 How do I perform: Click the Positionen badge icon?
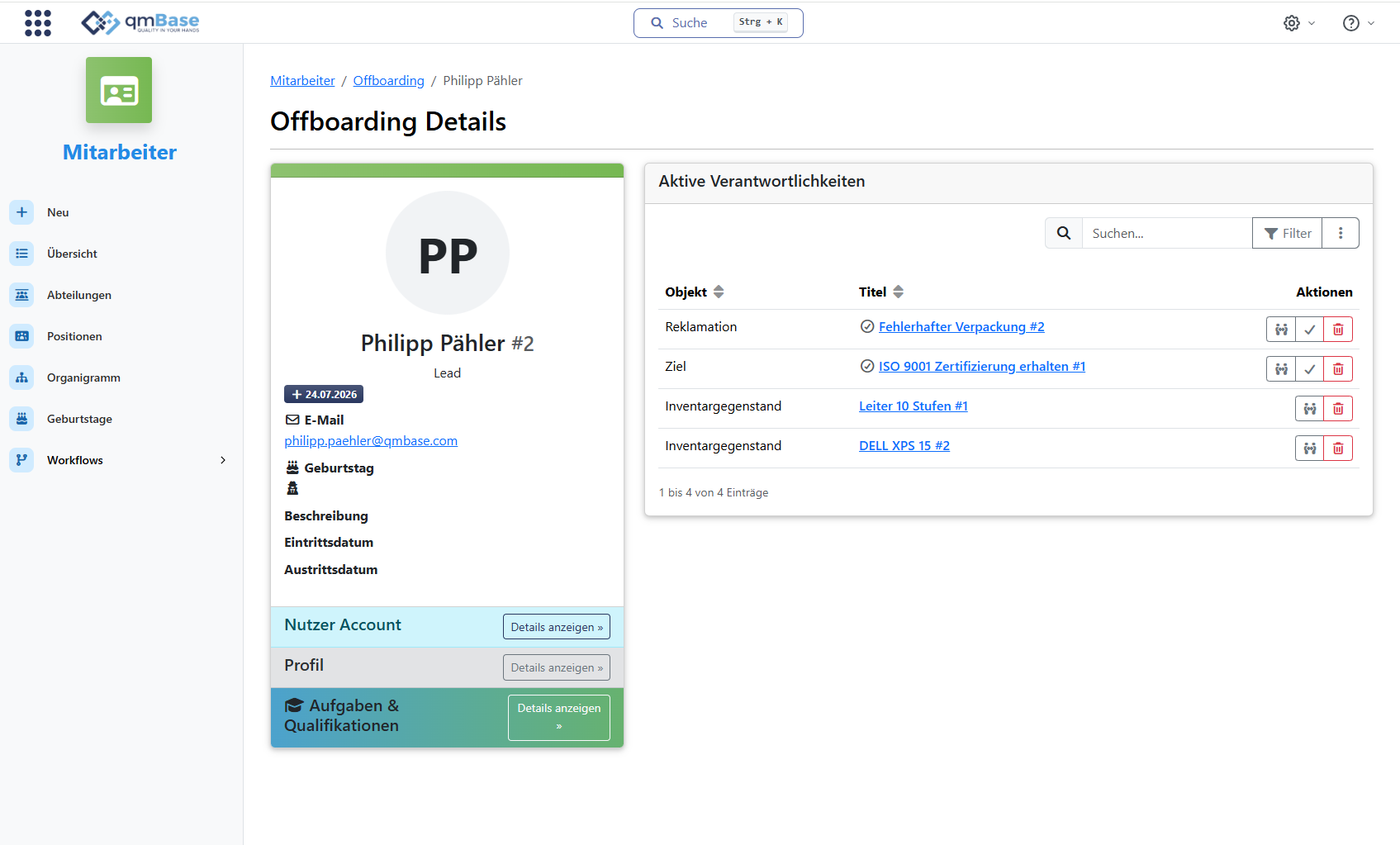click(x=21, y=336)
